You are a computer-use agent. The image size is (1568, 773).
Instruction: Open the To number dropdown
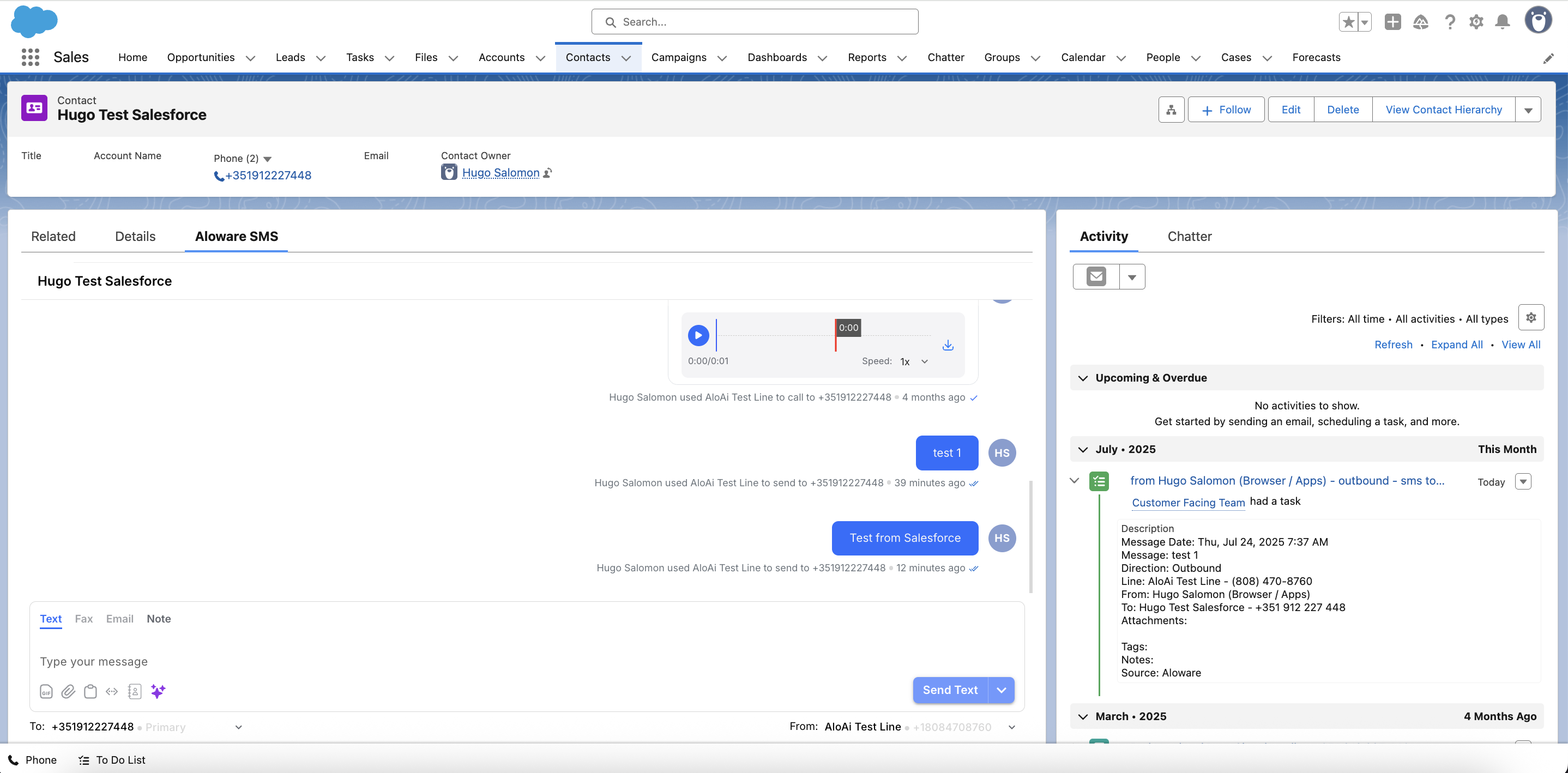click(x=239, y=727)
